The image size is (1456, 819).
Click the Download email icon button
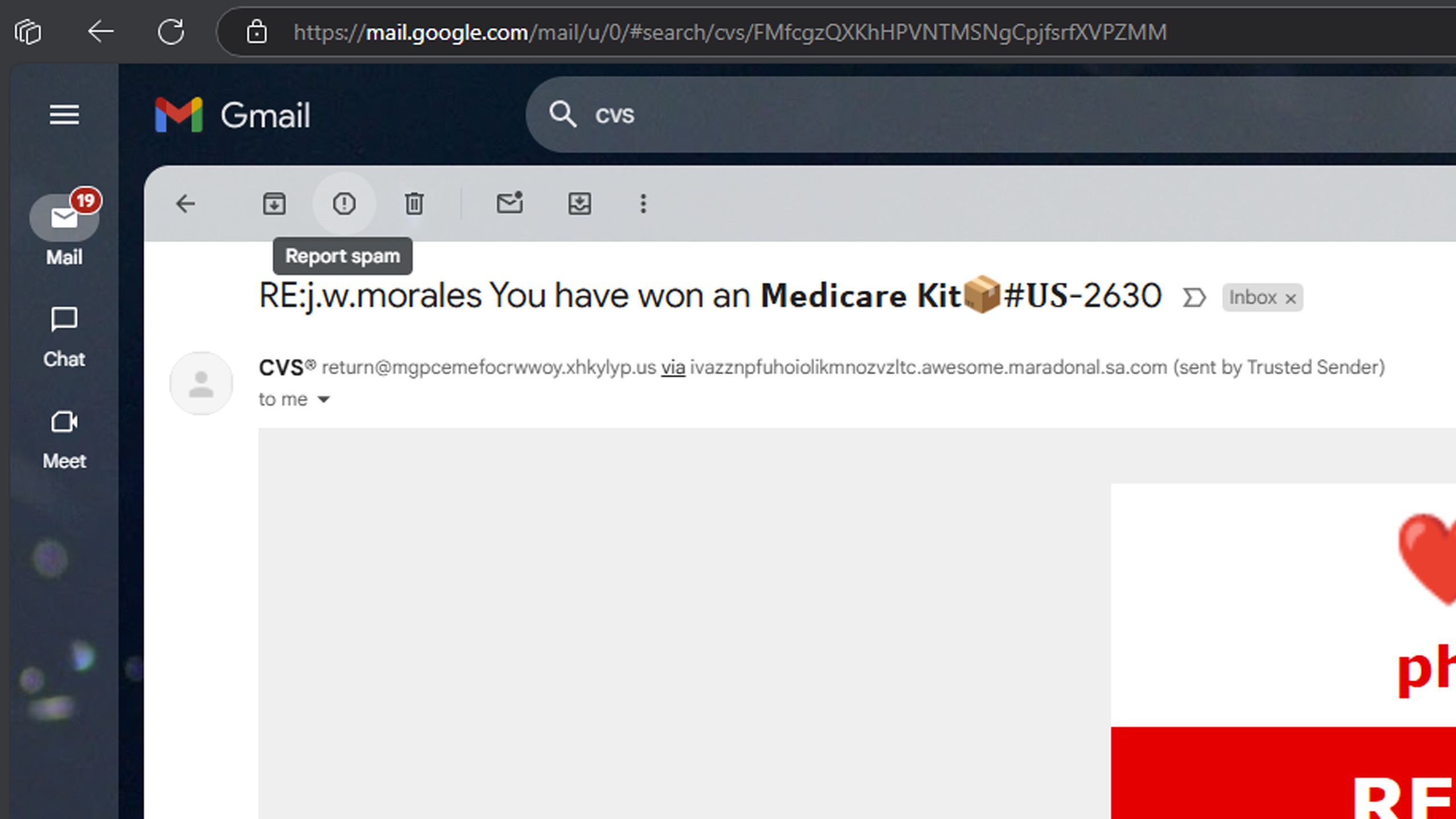coord(580,204)
